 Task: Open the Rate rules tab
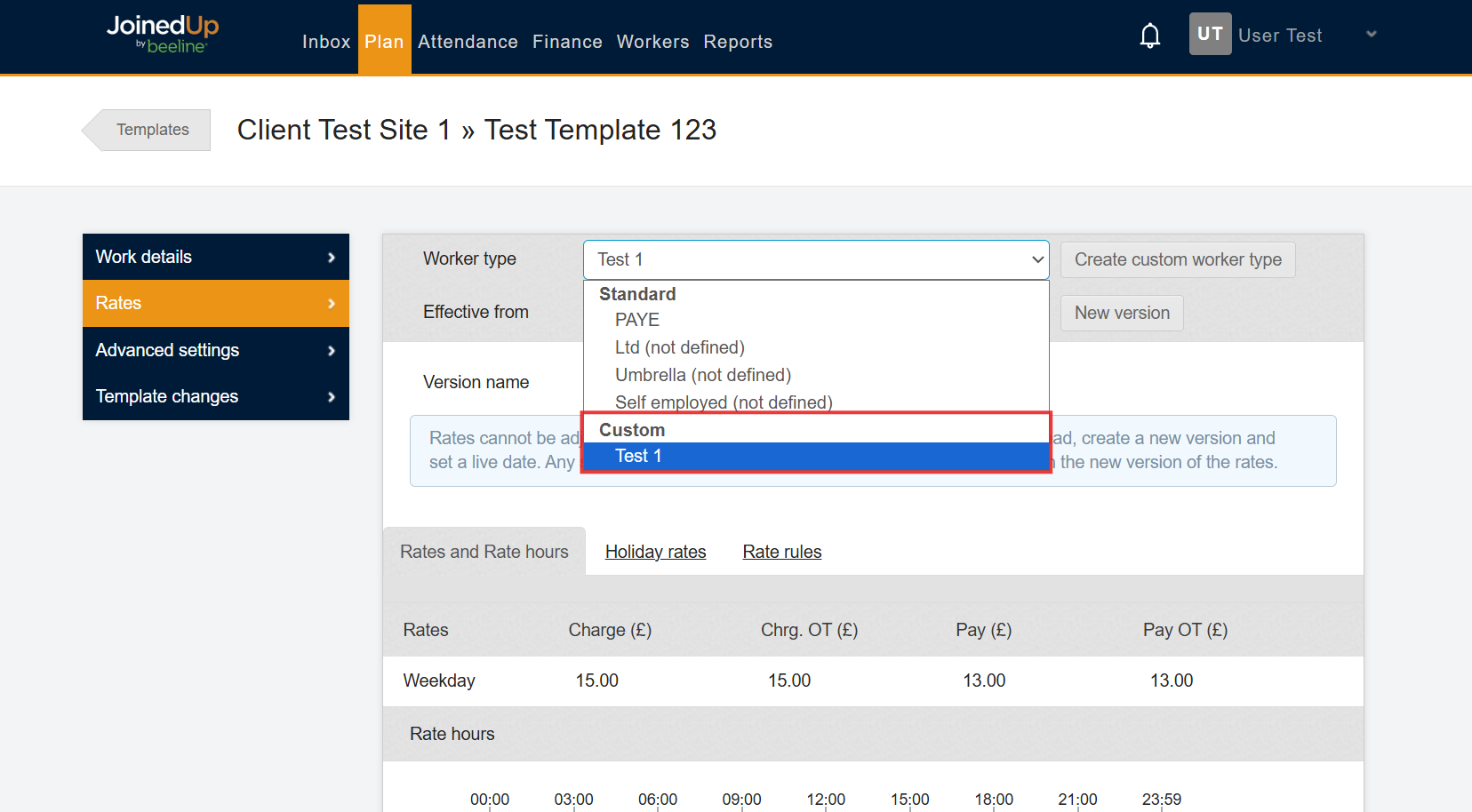point(782,552)
